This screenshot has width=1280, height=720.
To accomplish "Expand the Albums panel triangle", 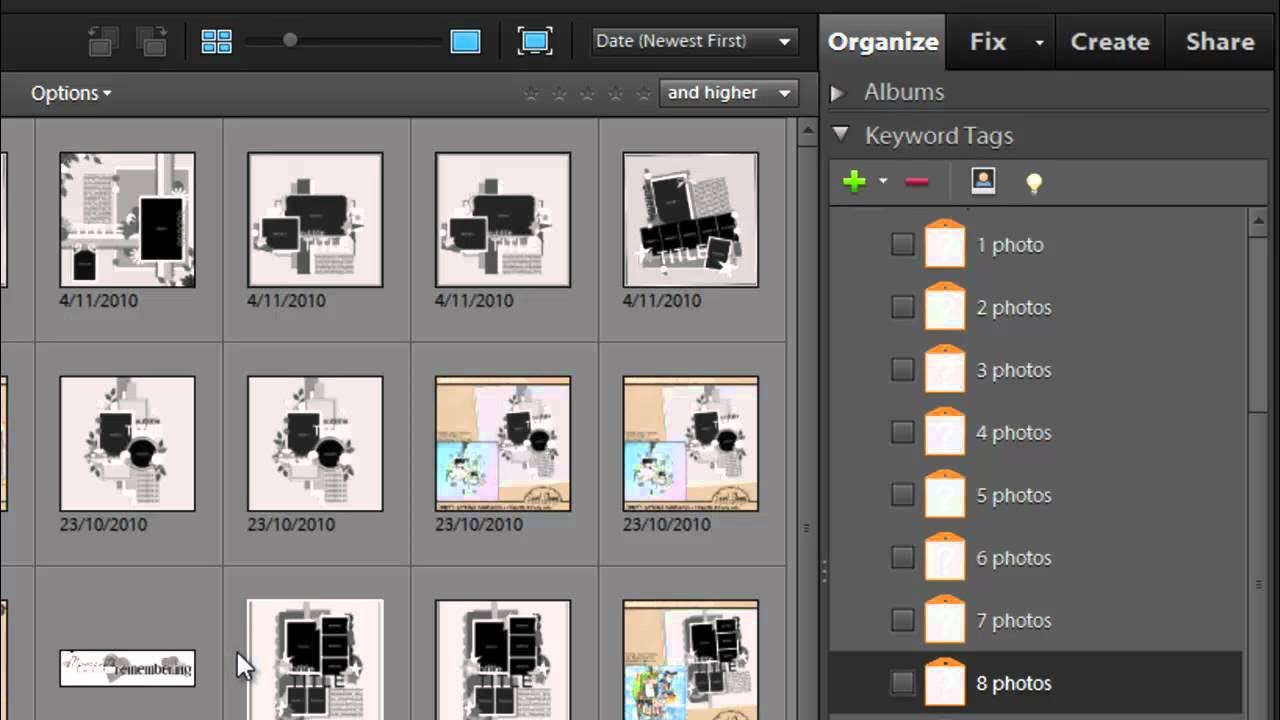I will (838, 92).
